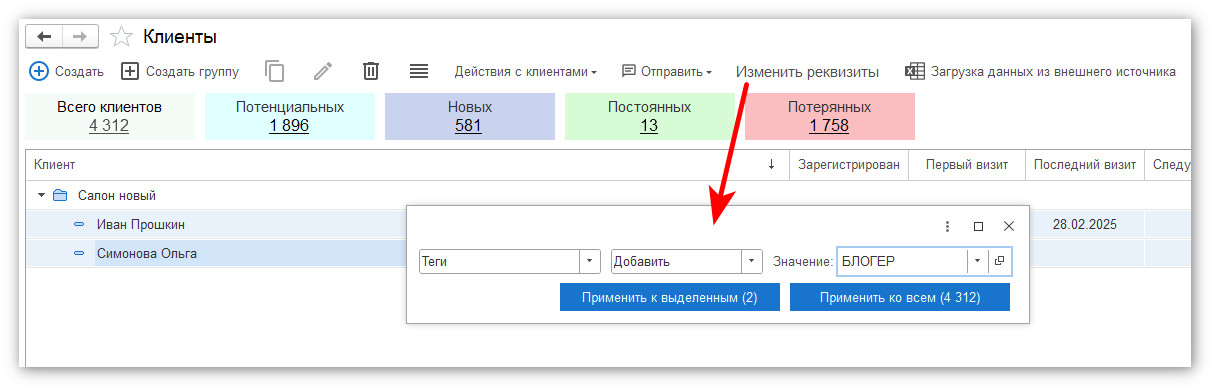Open the Отправить dropdown menu
This screenshot has height=387, width=1211.
(667, 72)
